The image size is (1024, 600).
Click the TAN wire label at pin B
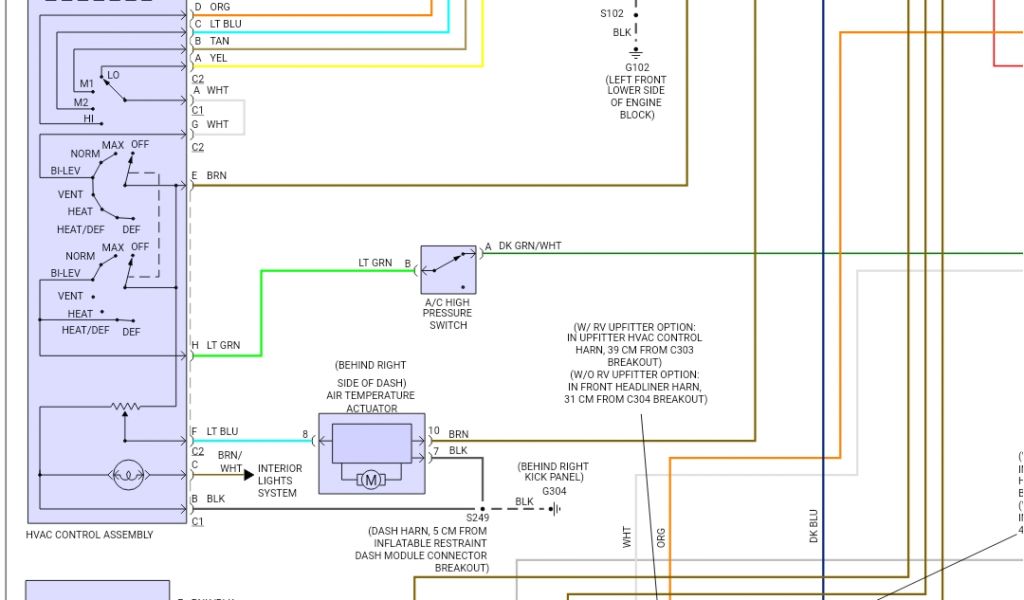click(219, 41)
